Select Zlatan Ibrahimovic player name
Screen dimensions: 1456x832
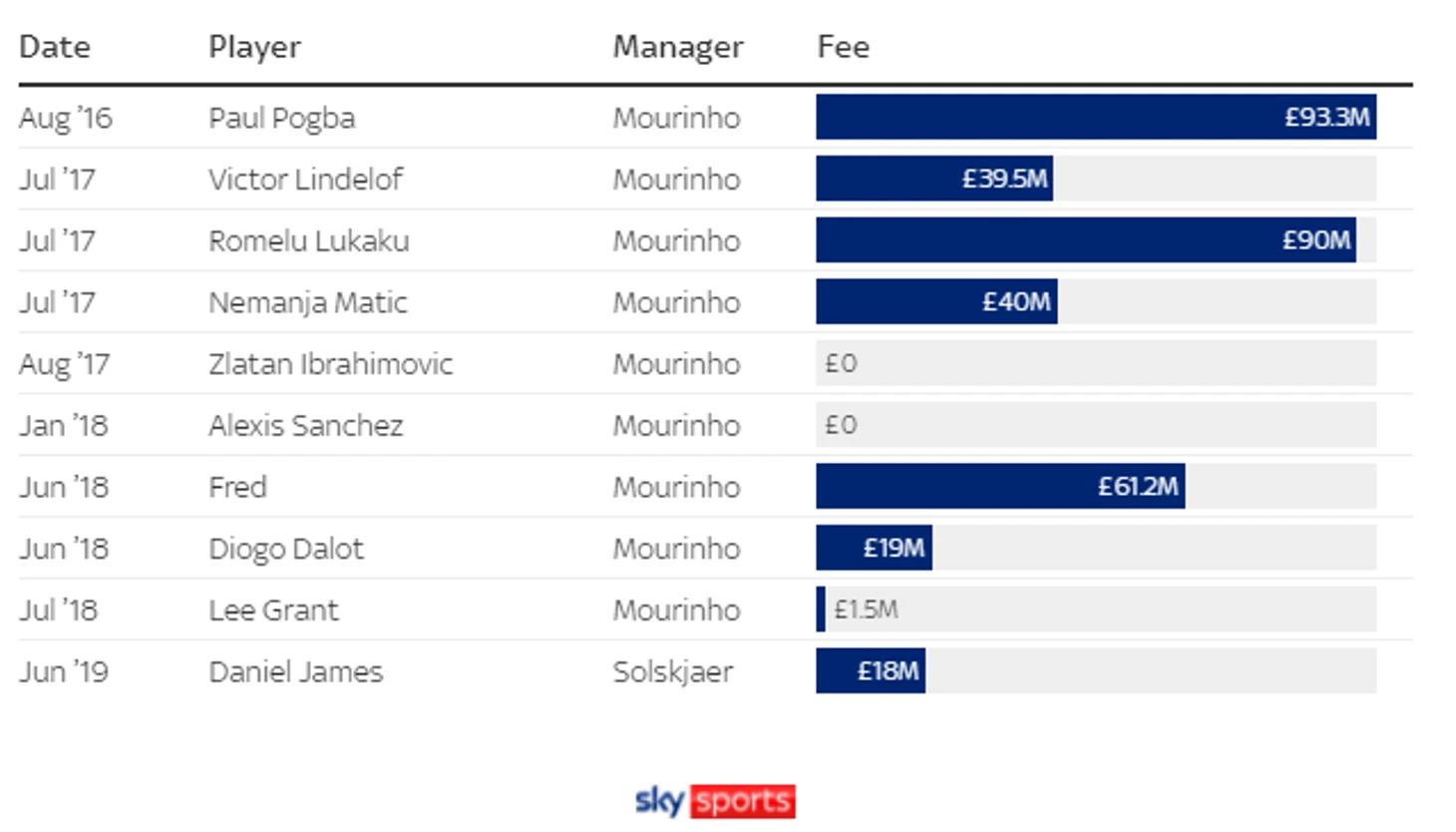point(331,364)
